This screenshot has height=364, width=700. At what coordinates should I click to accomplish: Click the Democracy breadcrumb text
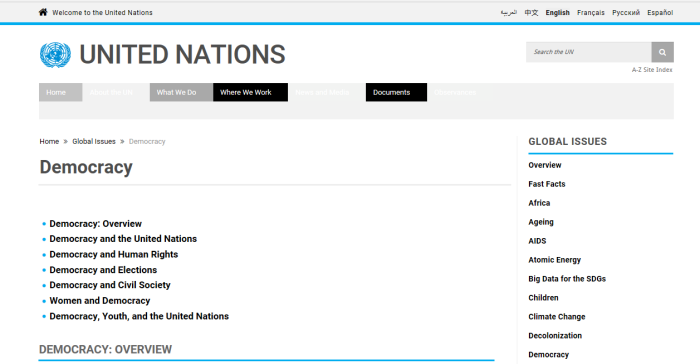(147, 142)
